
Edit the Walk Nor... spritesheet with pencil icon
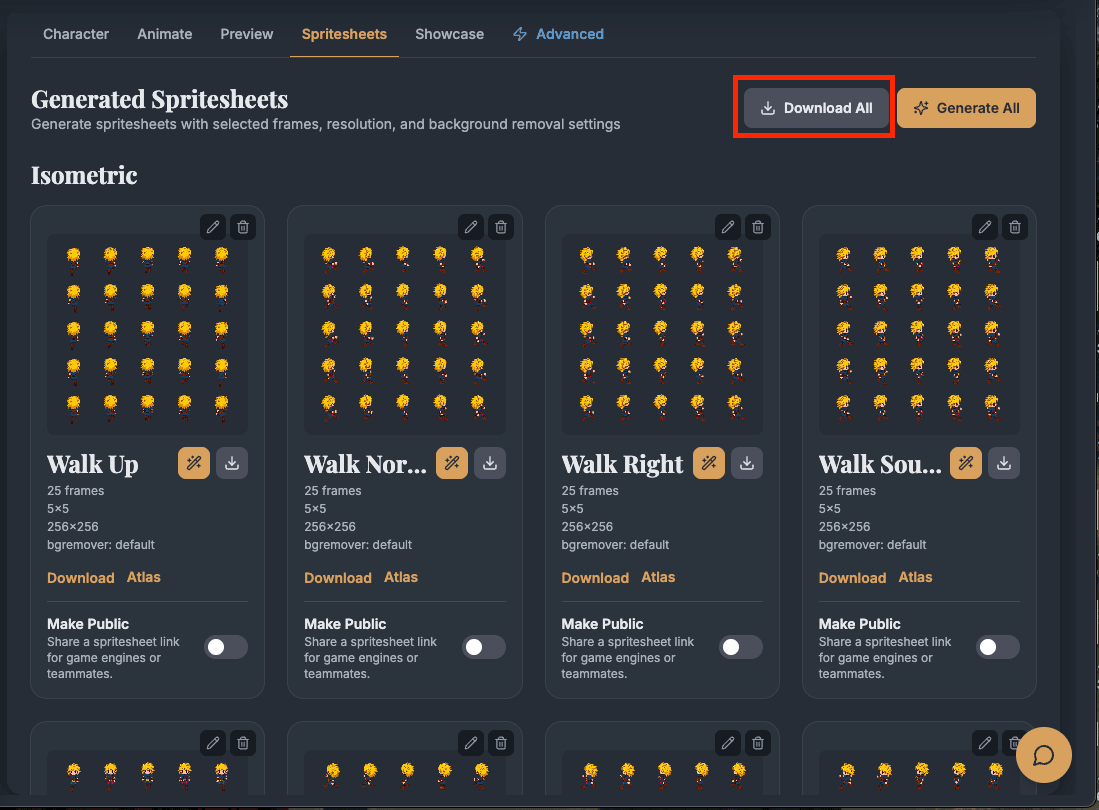coord(471,227)
